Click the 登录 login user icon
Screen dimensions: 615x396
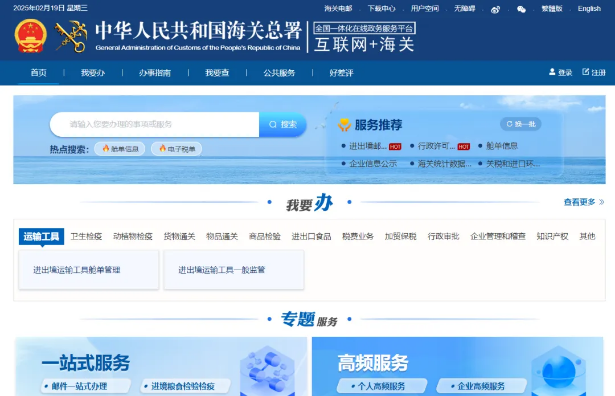coord(552,72)
